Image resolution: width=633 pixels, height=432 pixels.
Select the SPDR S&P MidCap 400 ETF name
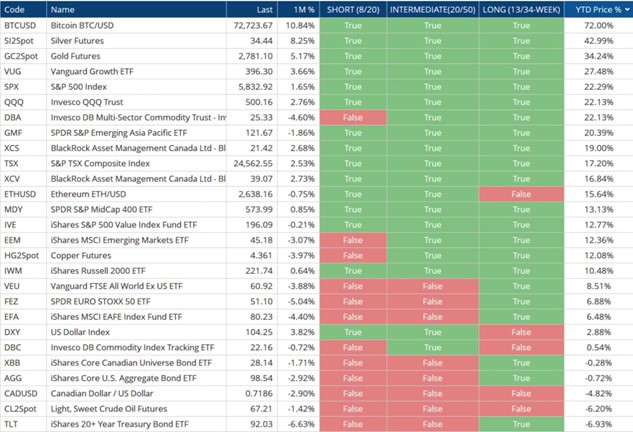coord(136,210)
